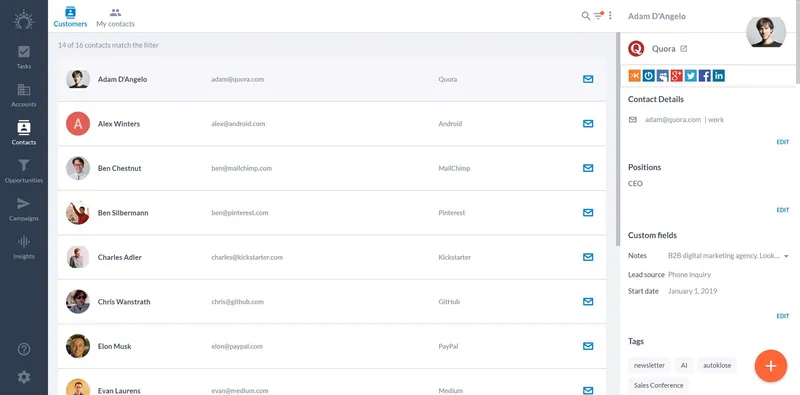Edit the Contact Details section
This screenshot has width=800, height=395.
783,142
